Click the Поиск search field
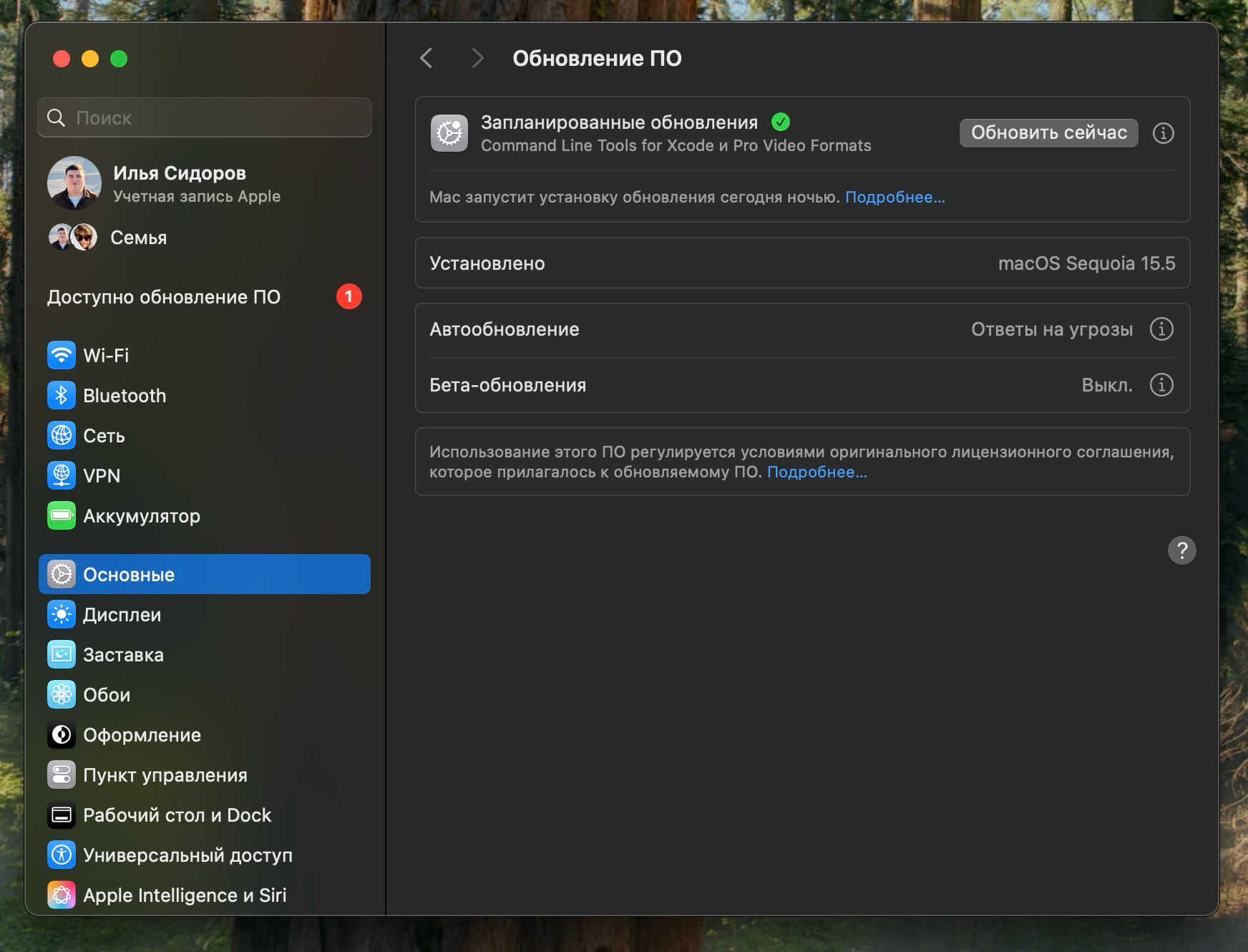Viewport: 1248px width, 952px height. point(205,117)
